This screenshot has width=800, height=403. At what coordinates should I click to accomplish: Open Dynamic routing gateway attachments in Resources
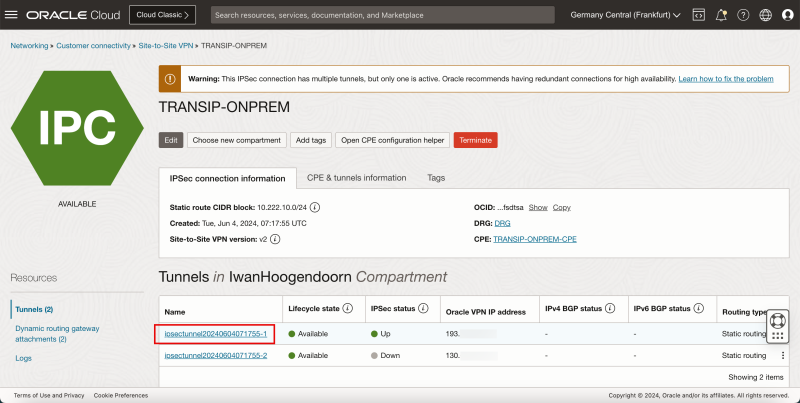[x=55, y=333]
